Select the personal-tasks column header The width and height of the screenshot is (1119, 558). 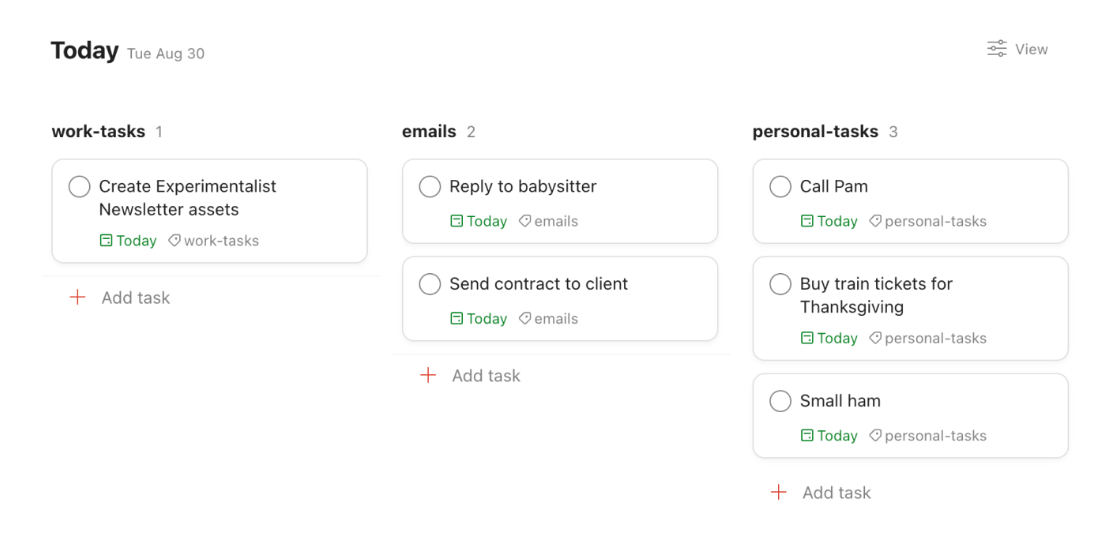point(815,131)
